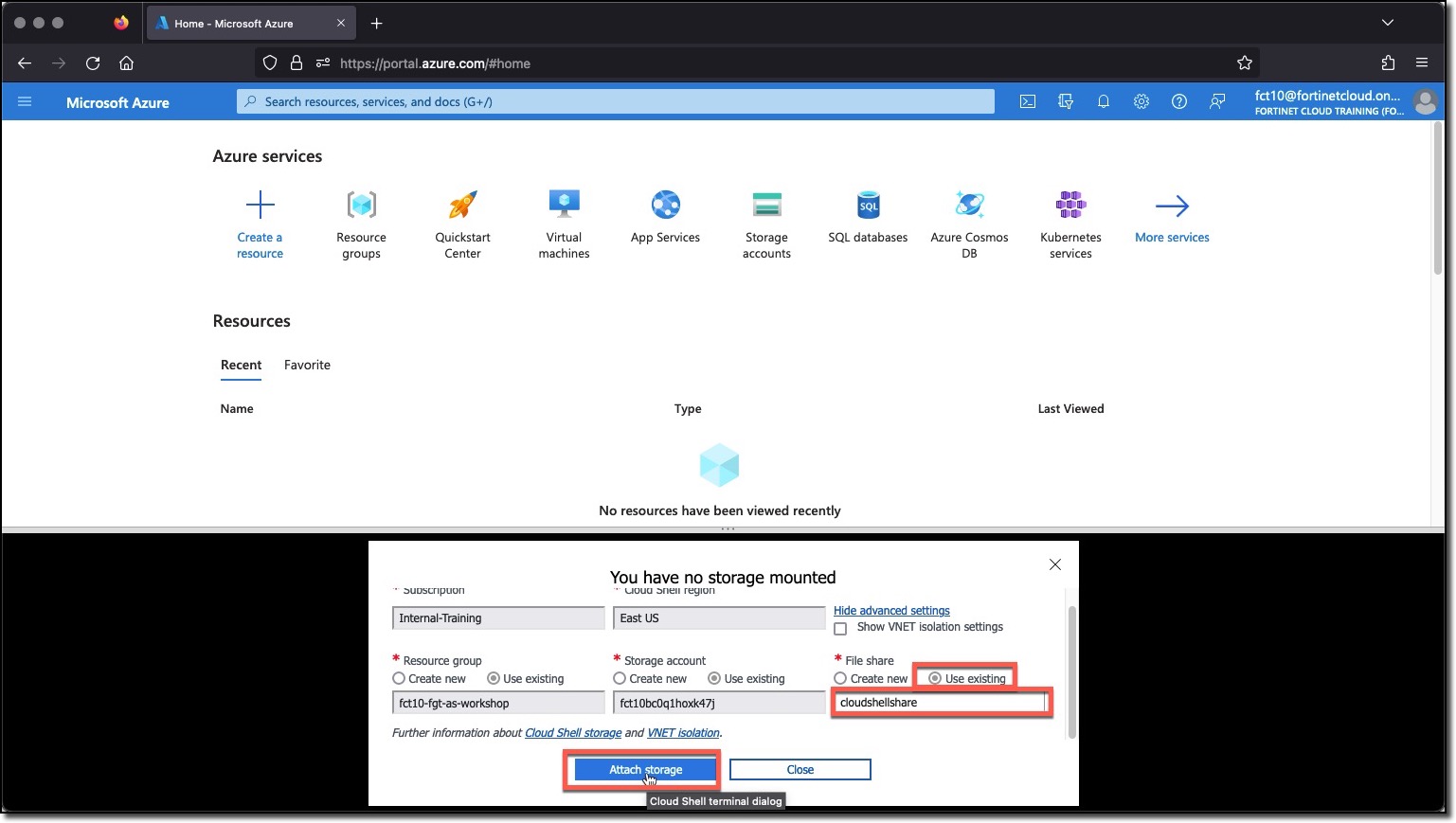Open Quickstart Center rocket icon

pyautogui.click(x=462, y=205)
